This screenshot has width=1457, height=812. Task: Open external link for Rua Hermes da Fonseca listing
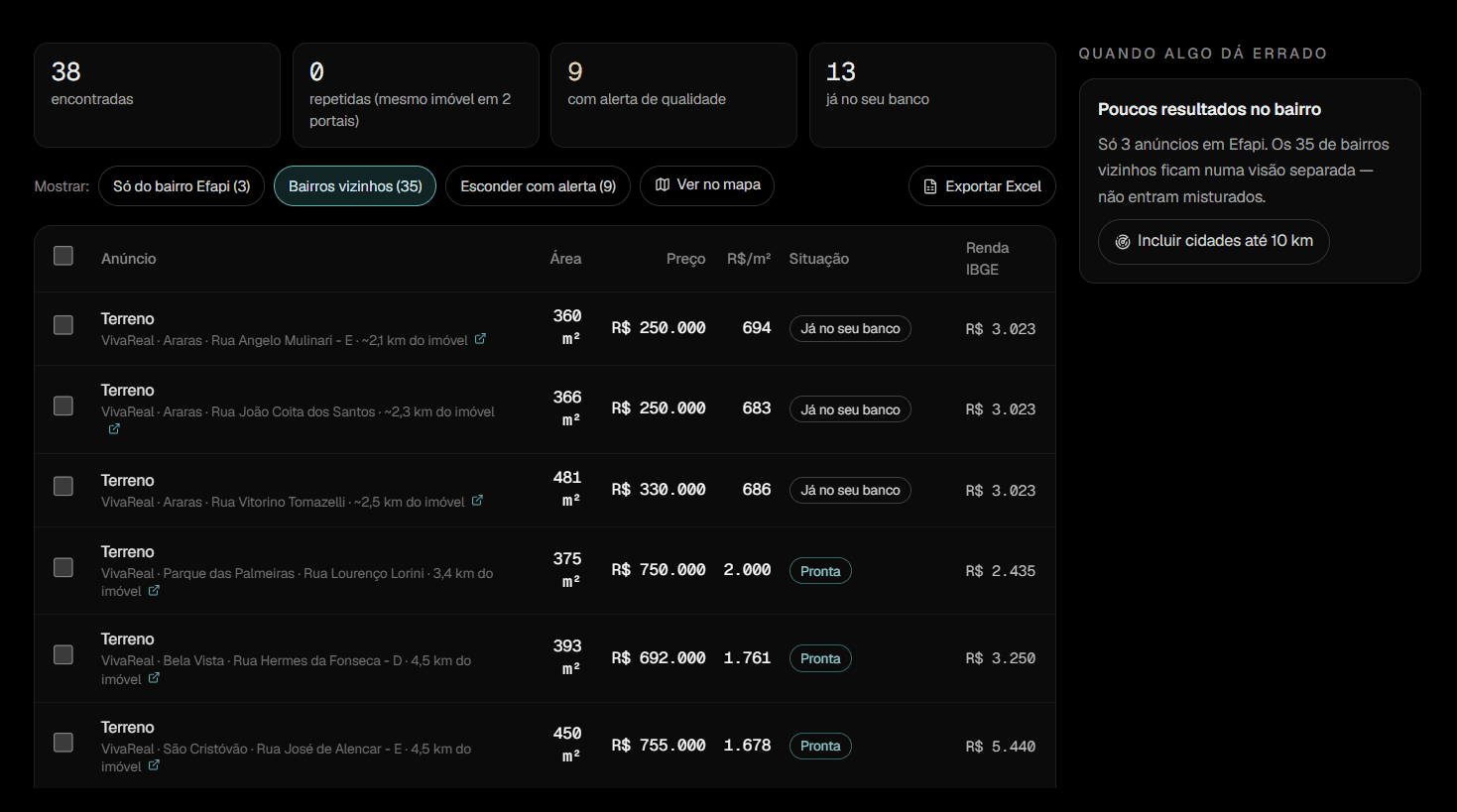pos(154,678)
